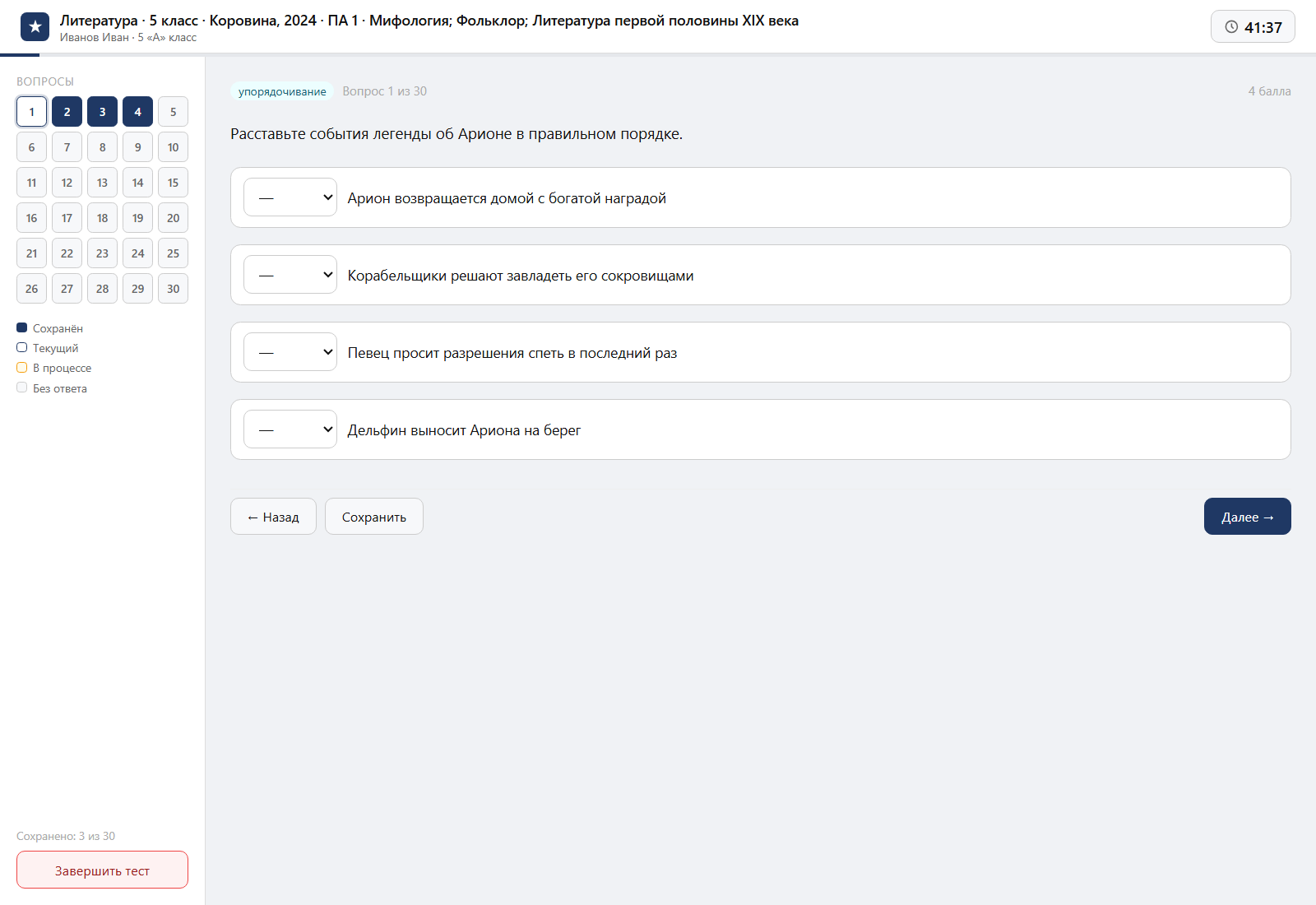This screenshot has width=1316, height=905.
Task: Click text 'Сохранено: 3 из 30'
Action: pos(66,836)
